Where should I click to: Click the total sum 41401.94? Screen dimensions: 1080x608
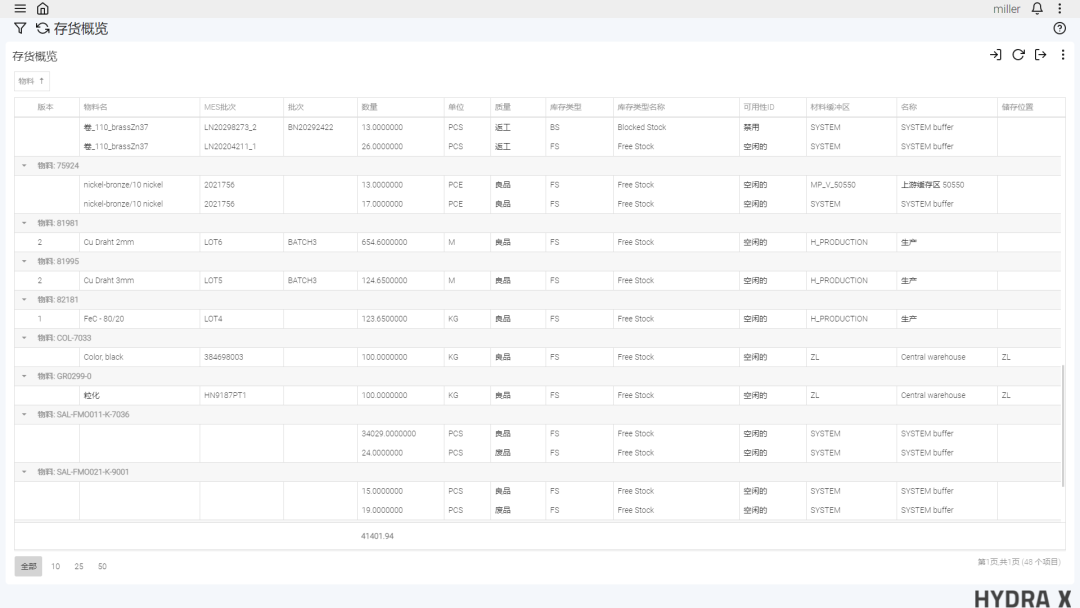coord(377,536)
